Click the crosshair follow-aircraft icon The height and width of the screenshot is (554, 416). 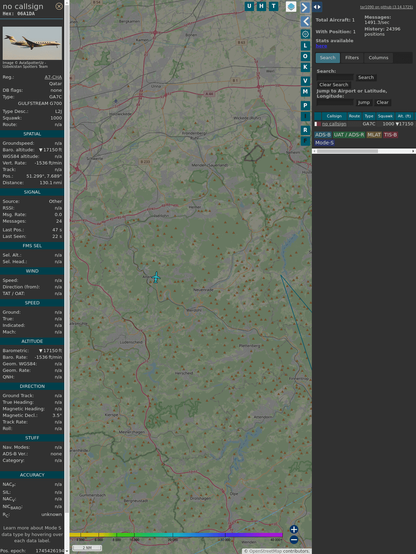(305, 34)
